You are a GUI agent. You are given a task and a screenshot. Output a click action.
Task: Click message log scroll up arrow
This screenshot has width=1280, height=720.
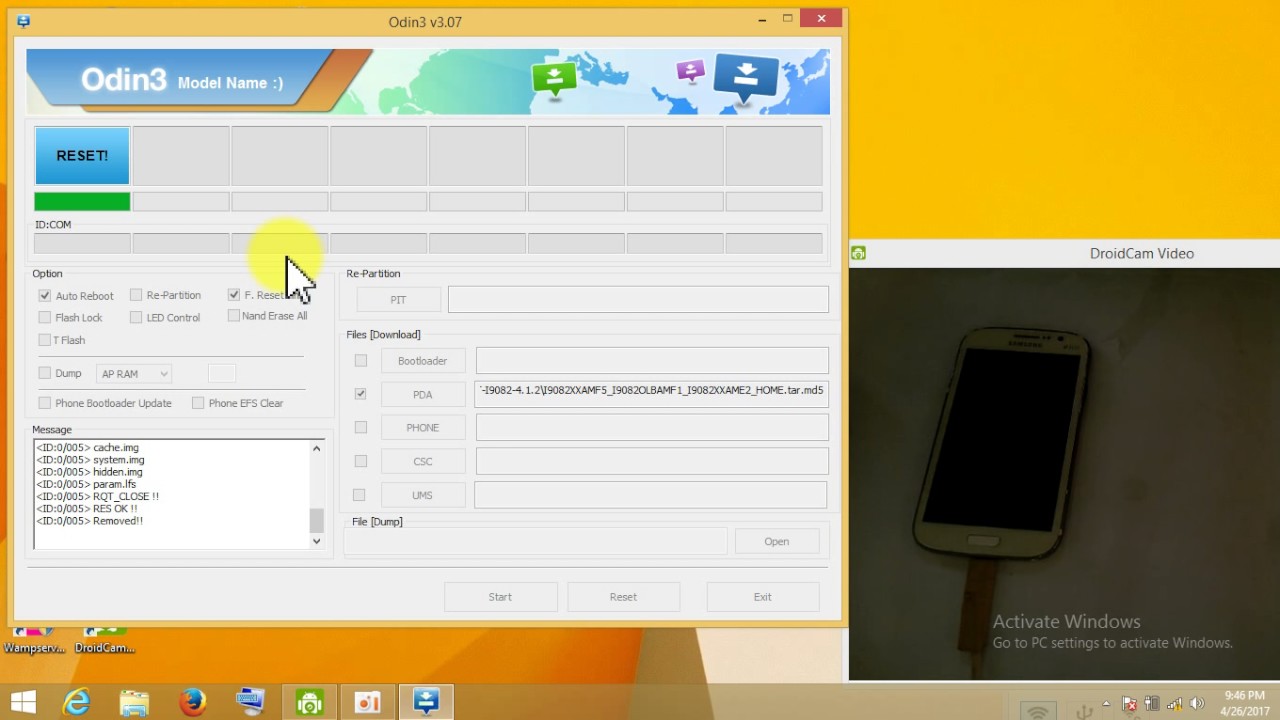[x=317, y=448]
